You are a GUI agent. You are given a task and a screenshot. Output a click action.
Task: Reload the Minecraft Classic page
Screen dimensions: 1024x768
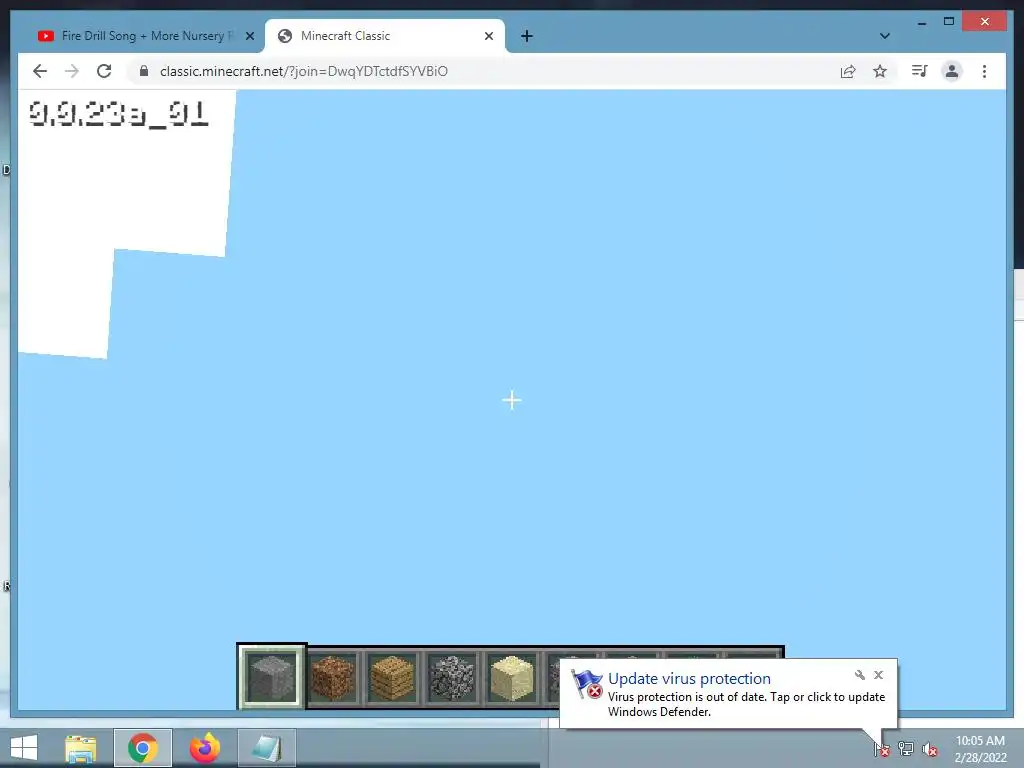click(x=104, y=71)
